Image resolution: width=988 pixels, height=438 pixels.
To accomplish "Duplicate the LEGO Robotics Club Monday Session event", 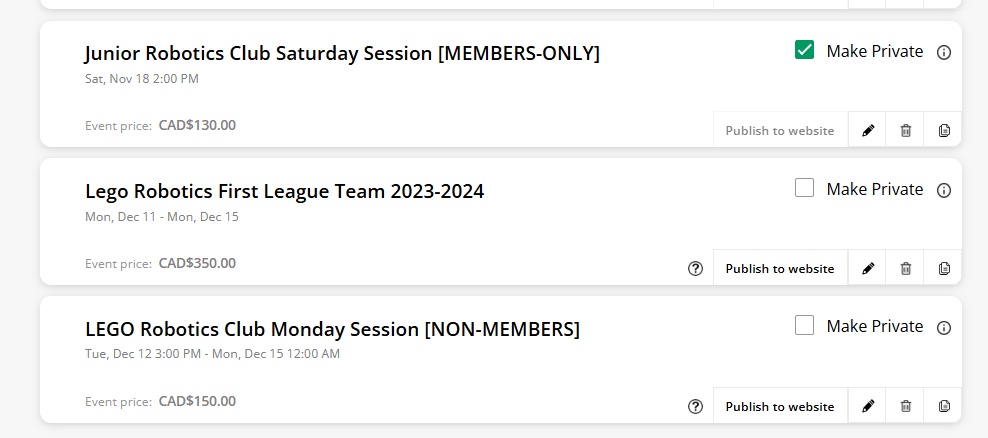I will (x=944, y=407).
